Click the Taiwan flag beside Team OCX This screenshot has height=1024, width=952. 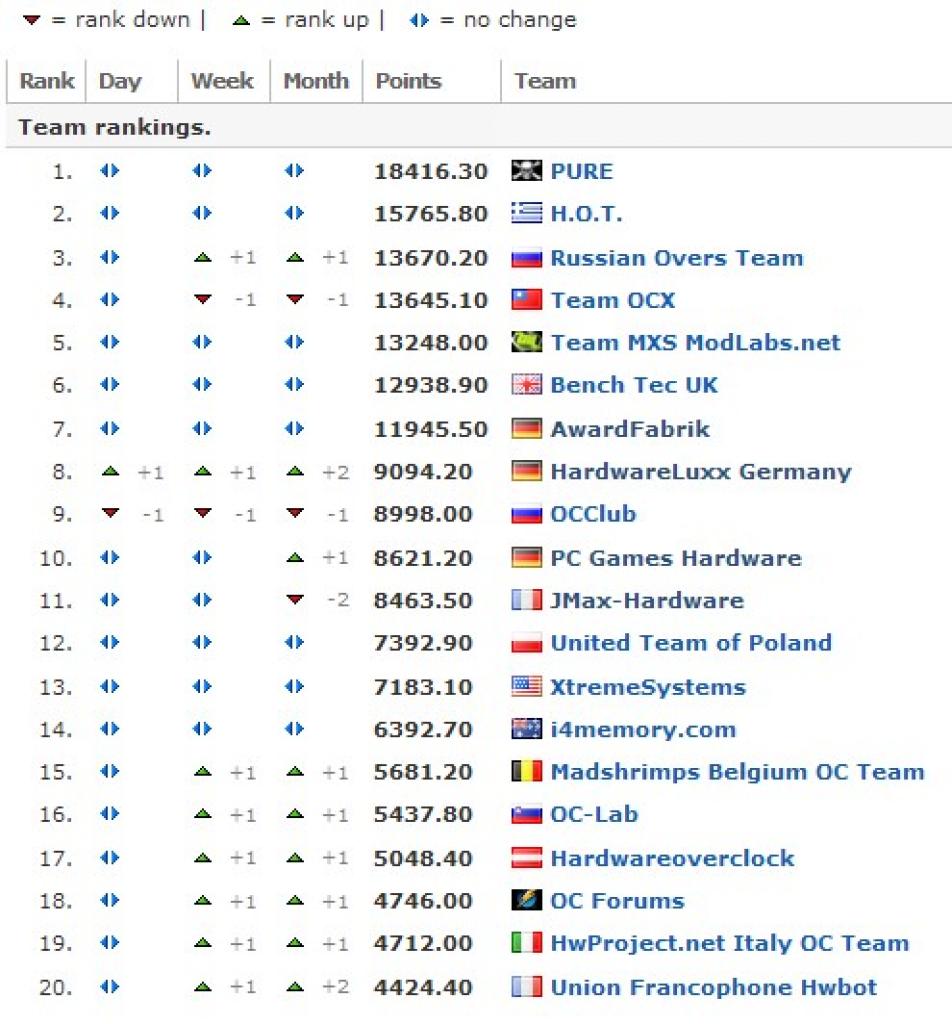526,300
